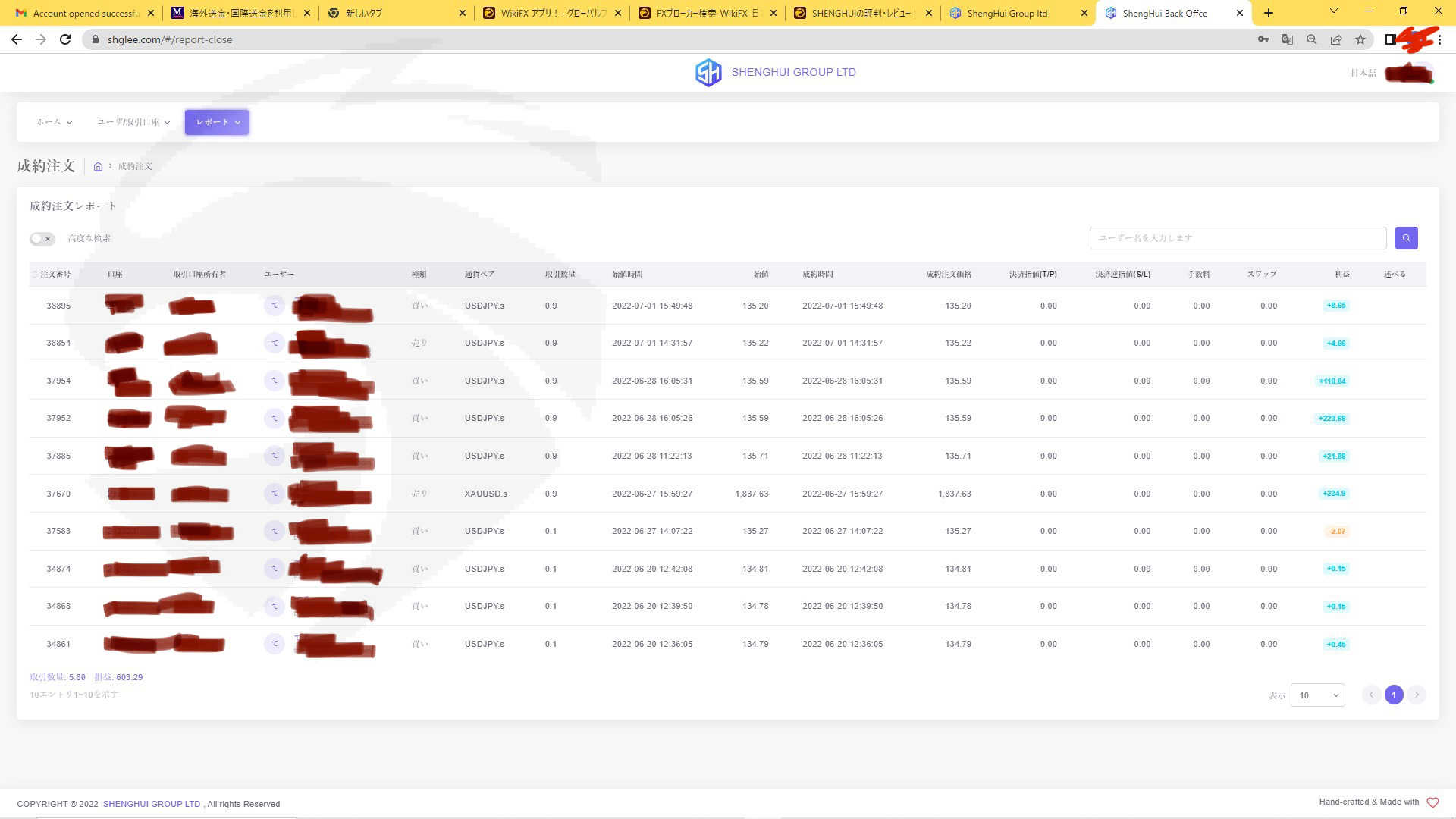Viewport: 1456px width, 819px height.
Task: Click the purple search magnifier button
Action: pyautogui.click(x=1406, y=238)
